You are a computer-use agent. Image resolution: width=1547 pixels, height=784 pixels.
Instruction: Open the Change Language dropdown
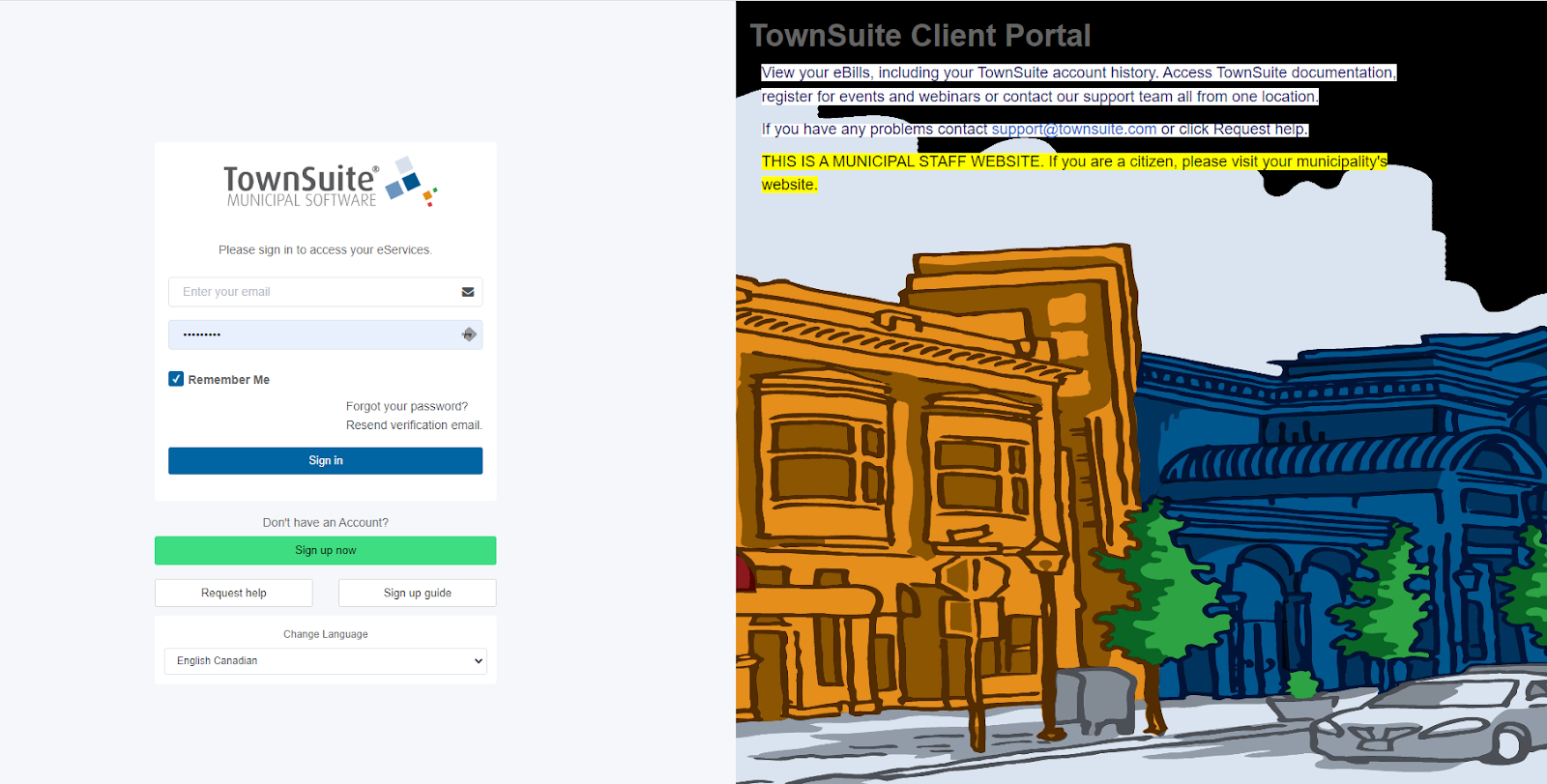326,661
